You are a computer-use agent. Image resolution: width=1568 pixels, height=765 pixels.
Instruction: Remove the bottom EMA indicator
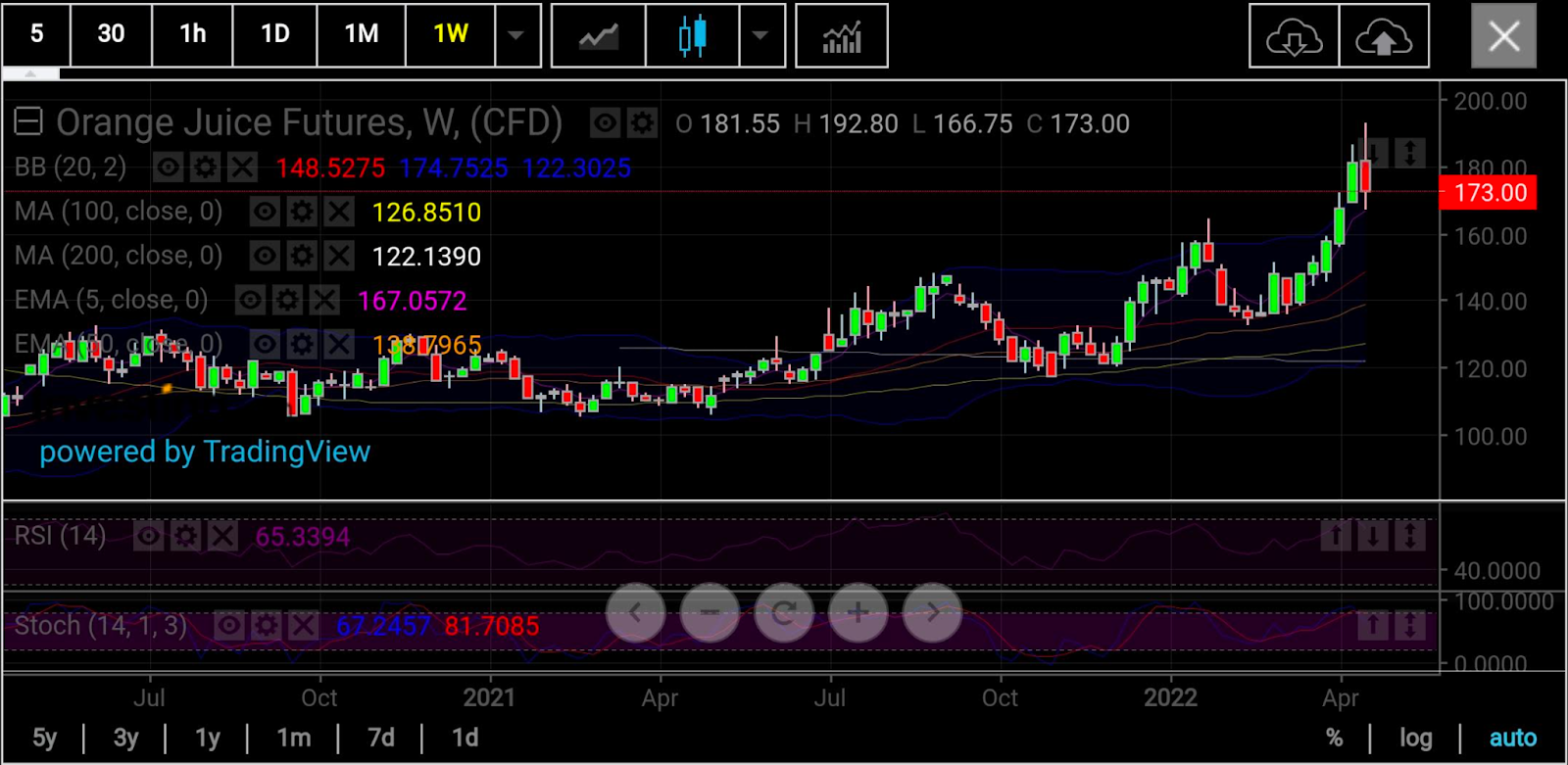pyautogui.click(x=339, y=344)
